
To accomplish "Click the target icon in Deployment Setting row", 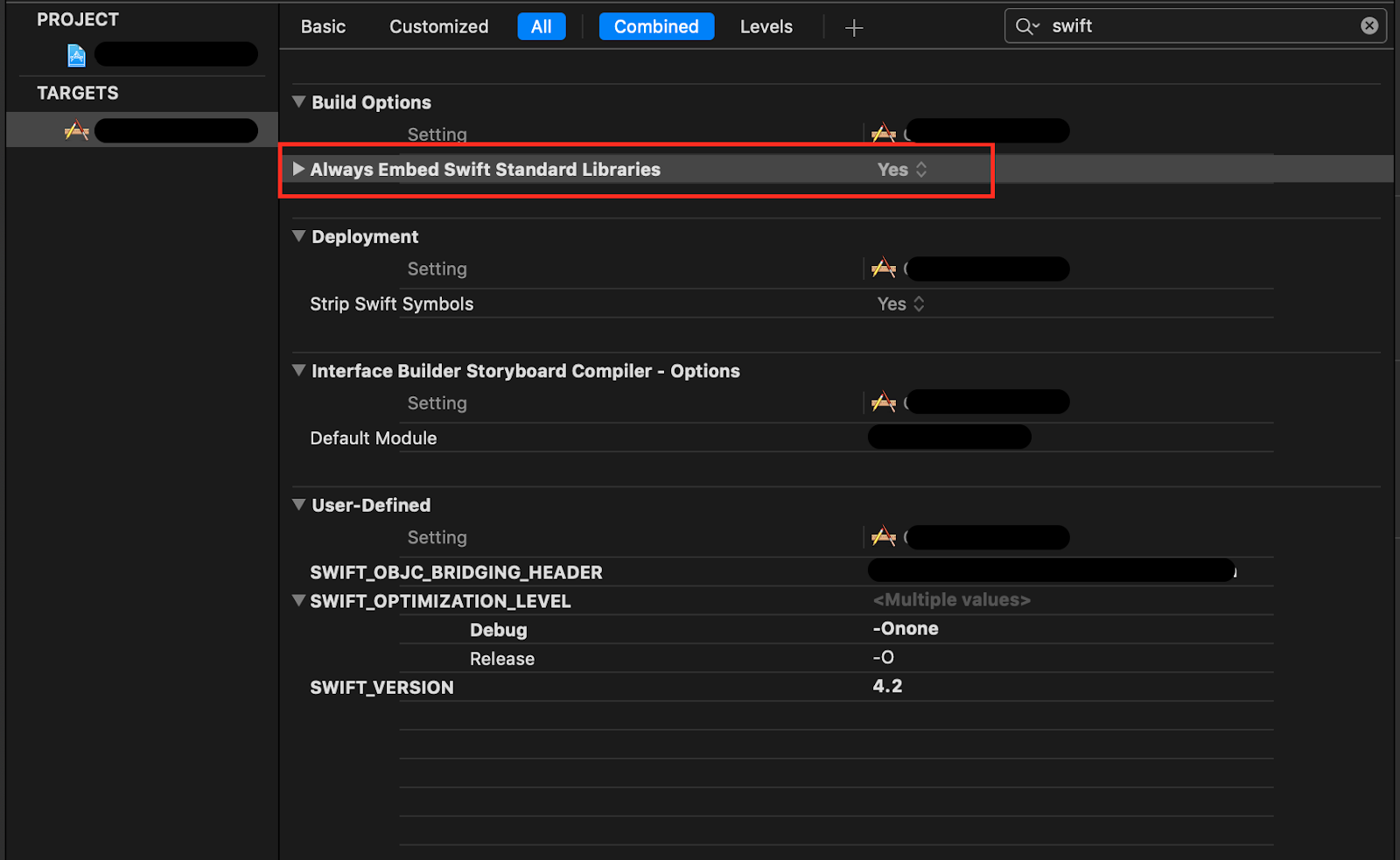I will pyautogui.click(x=884, y=268).
